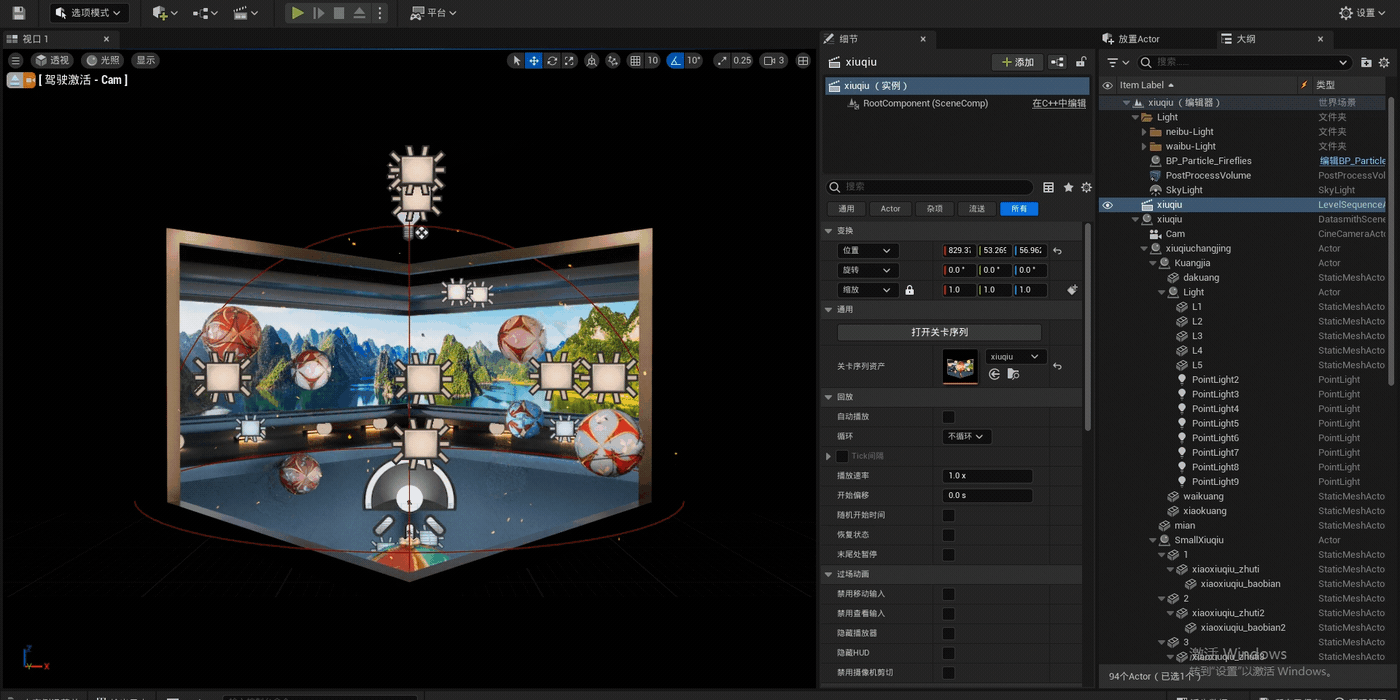This screenshot has height=700, width=1400.
Task: Open the Blueprints toolbar icon menu
Action: (x=204, y=13)
